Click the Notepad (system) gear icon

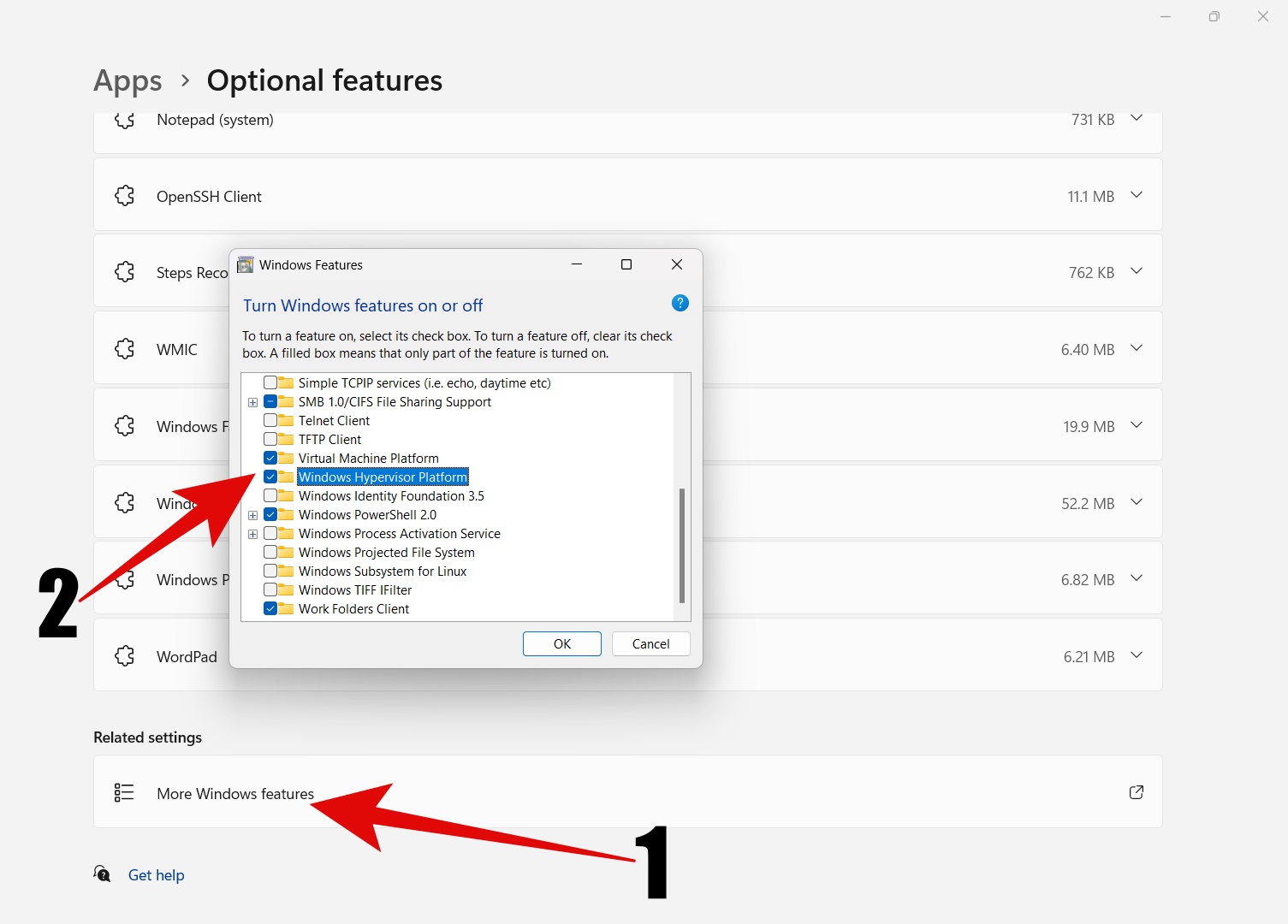click(125, 120)
